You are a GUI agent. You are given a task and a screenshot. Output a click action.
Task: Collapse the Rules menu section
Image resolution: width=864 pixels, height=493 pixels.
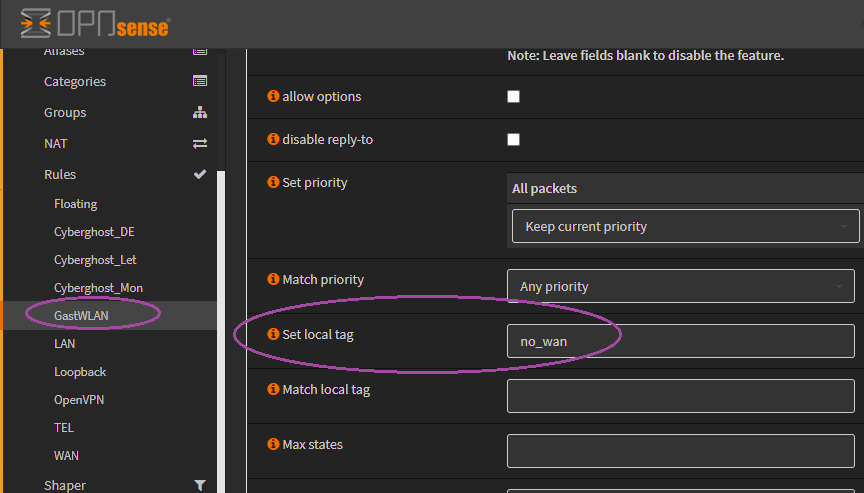pyautogui.click(x=60, y=174)
